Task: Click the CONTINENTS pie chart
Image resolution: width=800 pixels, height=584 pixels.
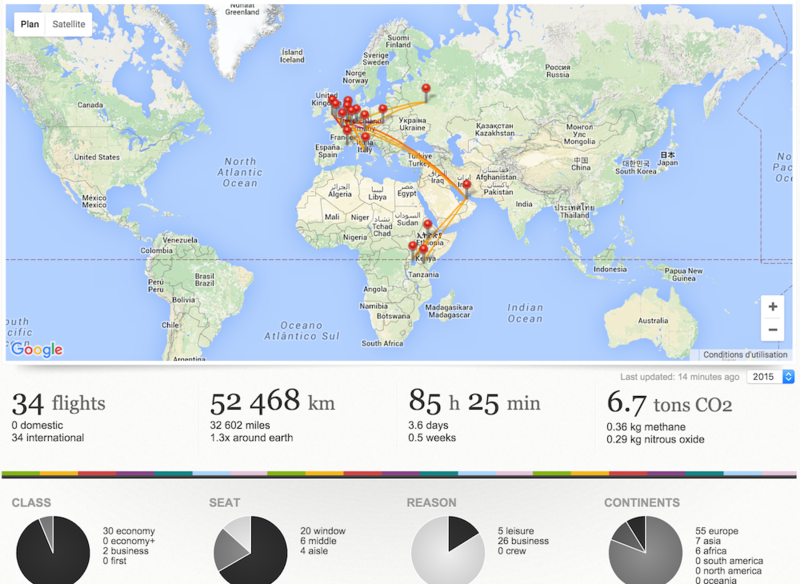Action: (645, 551)
